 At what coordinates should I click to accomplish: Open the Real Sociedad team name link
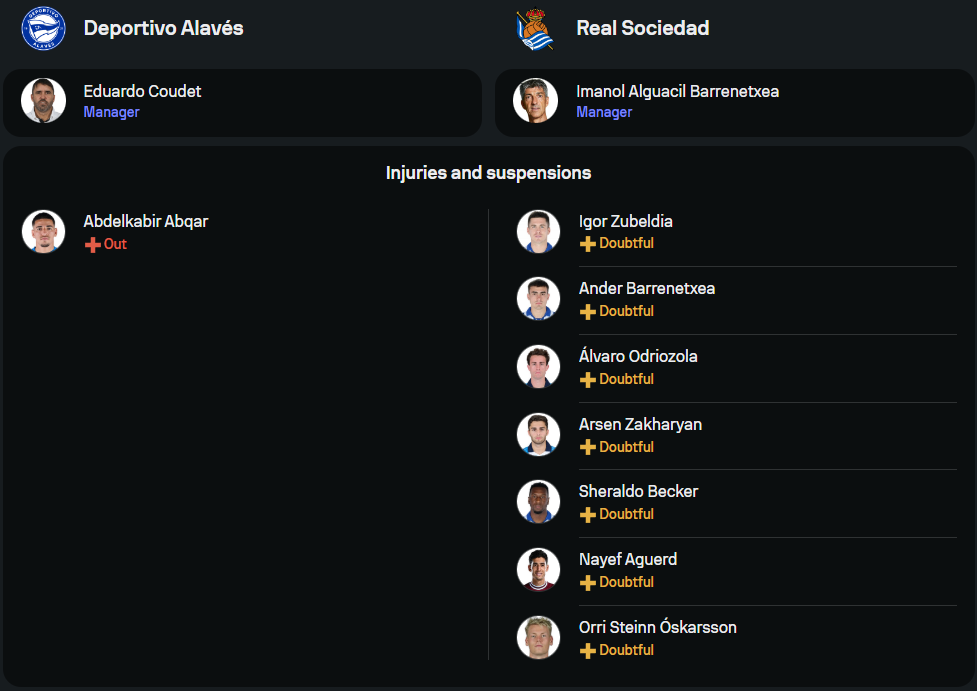click(x=642, y=28)
